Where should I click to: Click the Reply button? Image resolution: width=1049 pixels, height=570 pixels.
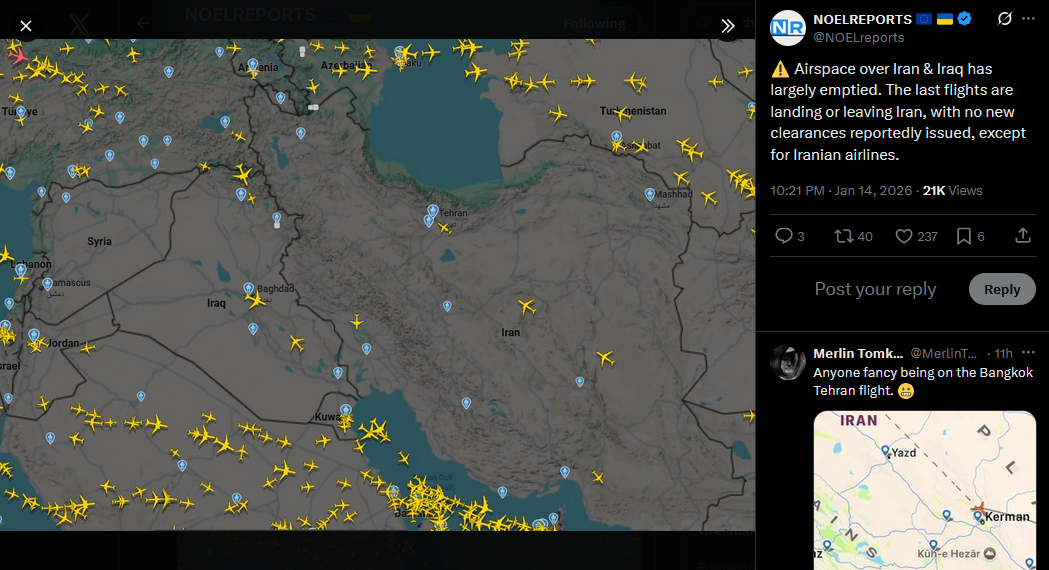1002,289
